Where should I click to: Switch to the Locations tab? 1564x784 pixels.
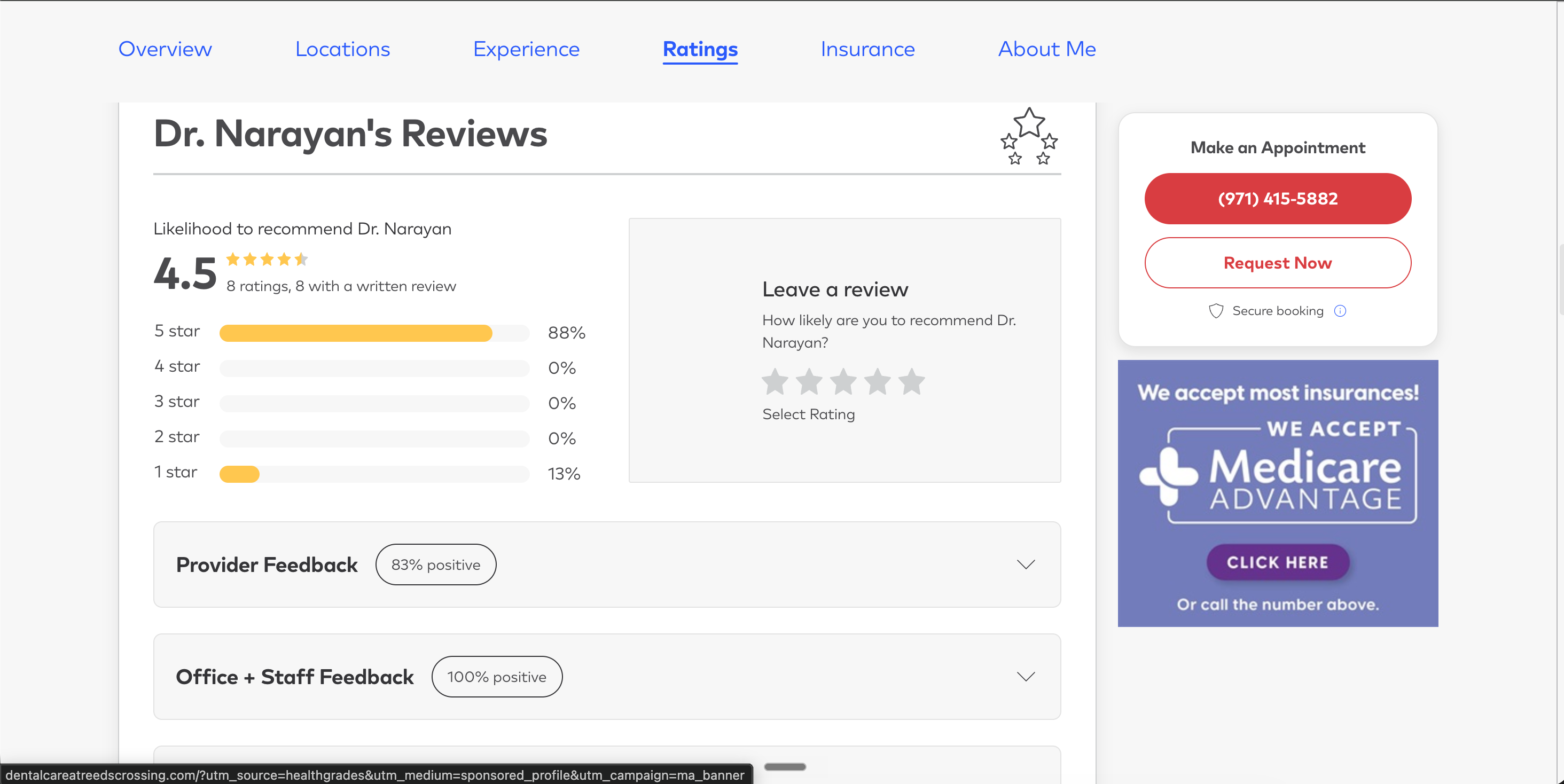pos(342,49)
